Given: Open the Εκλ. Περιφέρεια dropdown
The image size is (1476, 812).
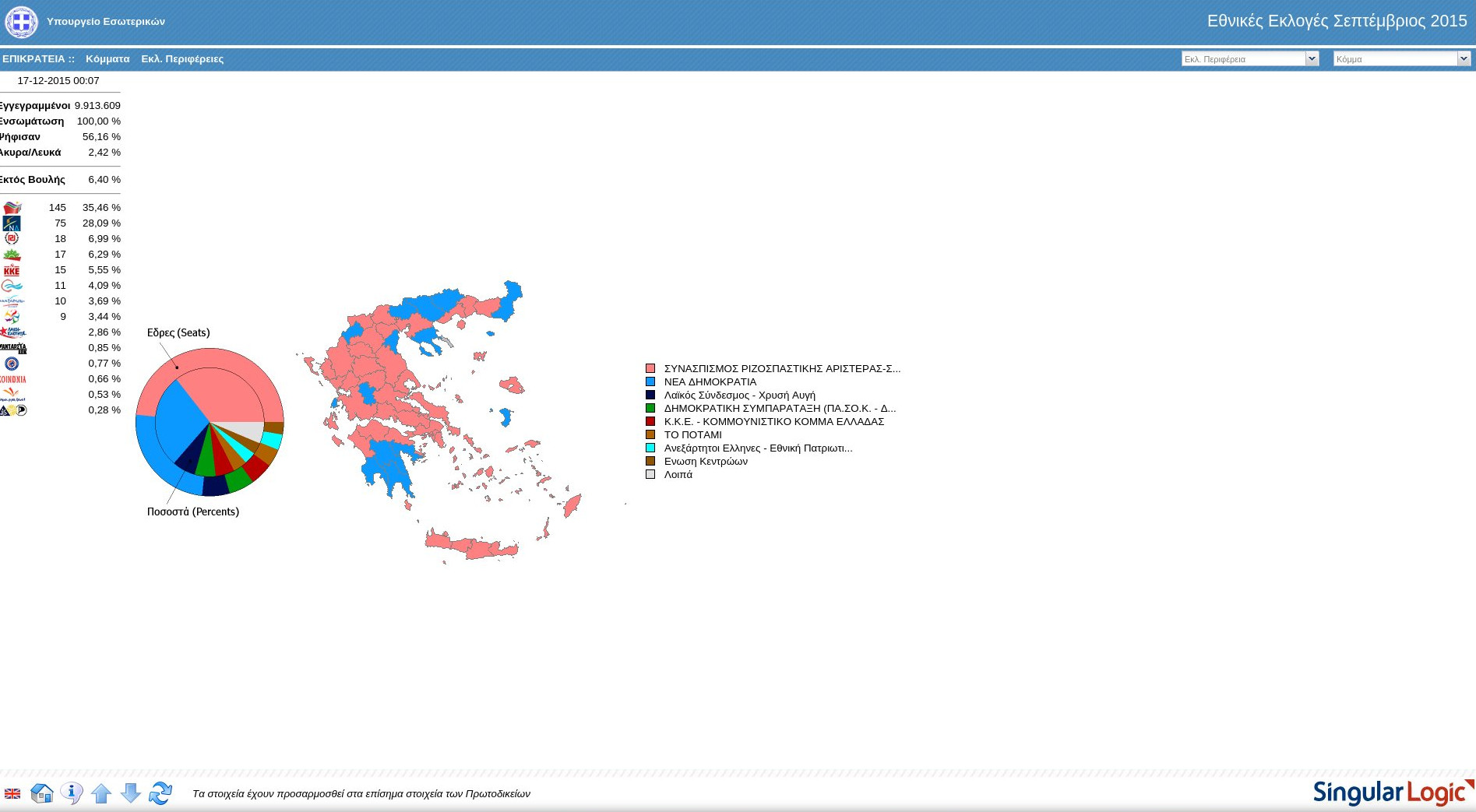Looking at the screenshot, I should coord(1250,58).
